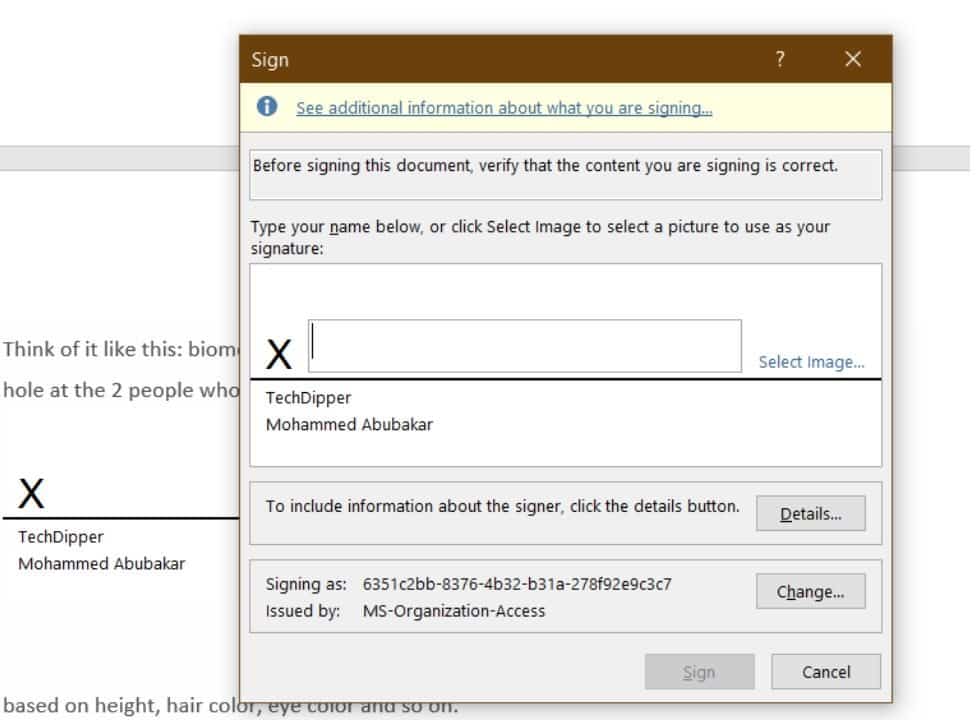Screen dimensions: 978x720
Task: Select the X signature line in the document
Action: coord(32,494)
